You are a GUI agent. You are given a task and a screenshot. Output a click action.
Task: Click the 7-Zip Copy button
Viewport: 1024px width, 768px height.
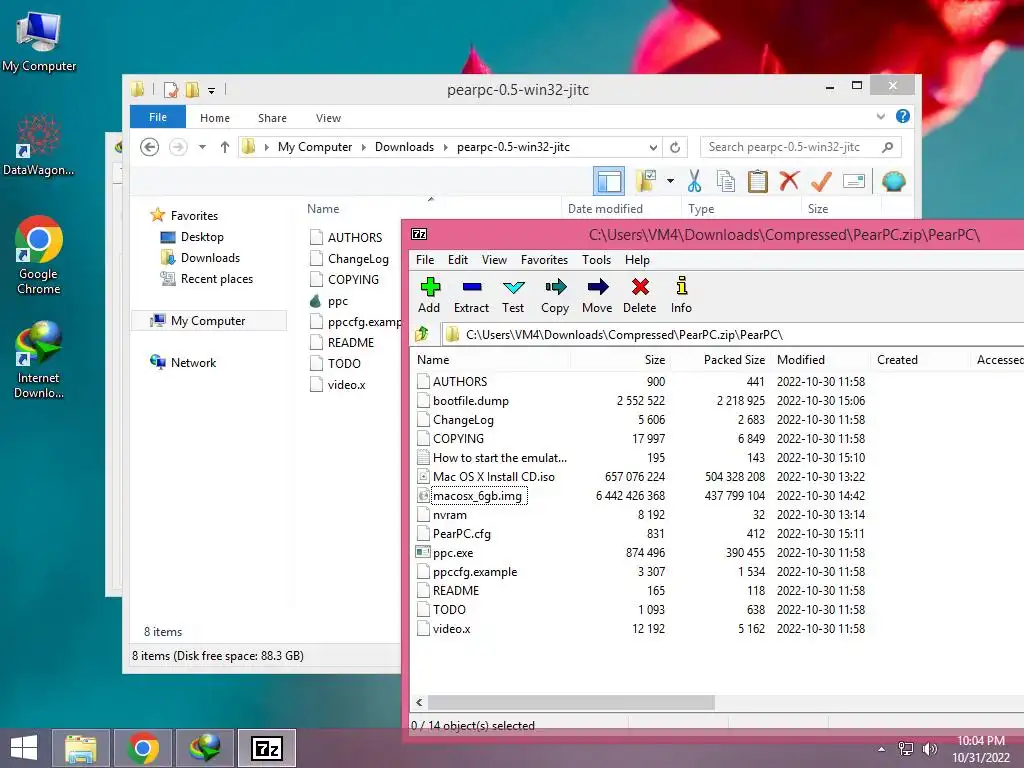555,295
